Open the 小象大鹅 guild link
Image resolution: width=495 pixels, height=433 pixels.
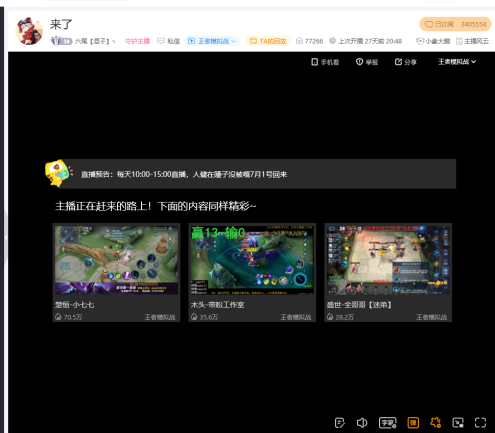[x=433, y=41]
